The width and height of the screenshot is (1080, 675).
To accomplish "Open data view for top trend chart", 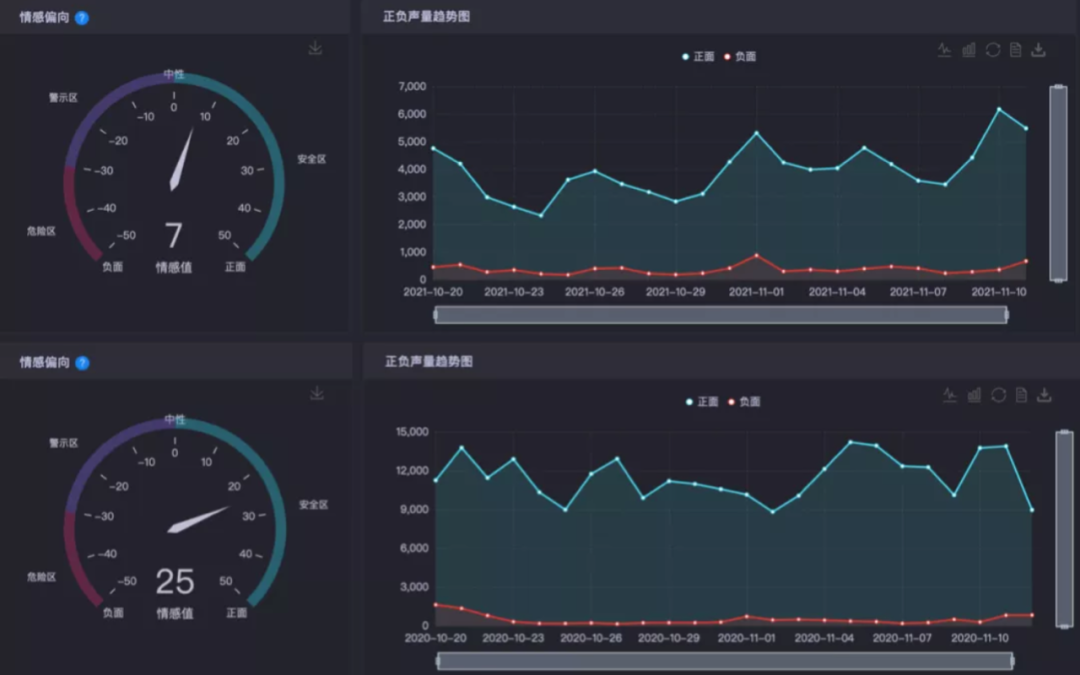I will [1015, 50].
